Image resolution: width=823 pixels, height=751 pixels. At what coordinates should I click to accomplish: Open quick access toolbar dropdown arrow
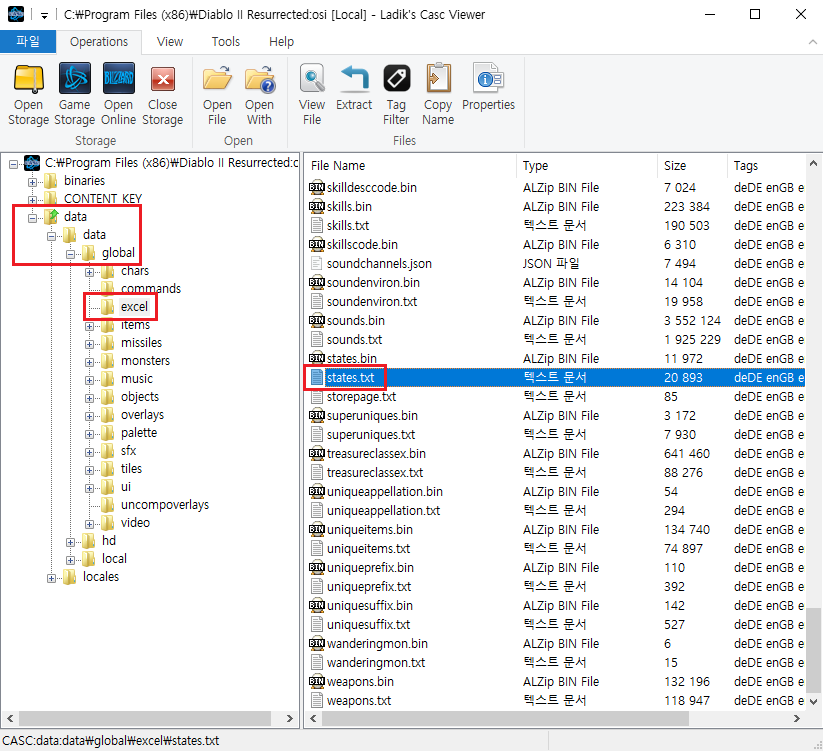coord(45,16)
